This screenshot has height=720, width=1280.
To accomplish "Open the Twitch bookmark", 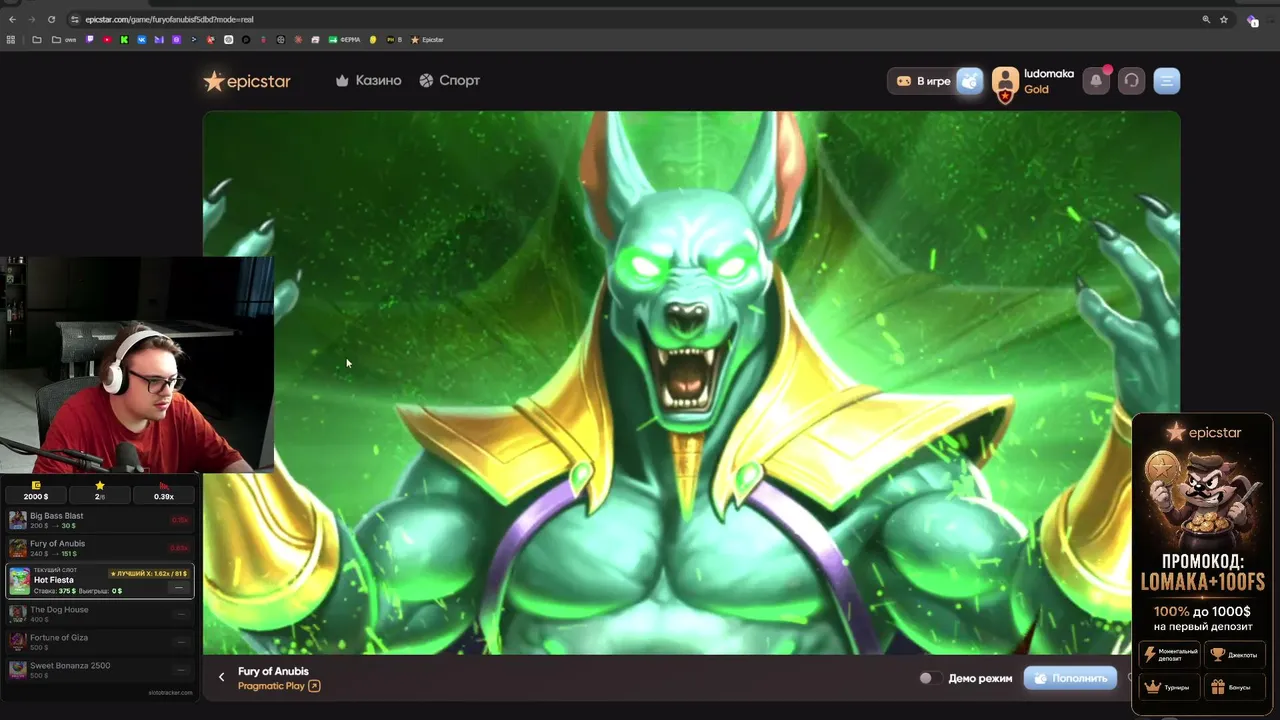I will tap(90, 40).
